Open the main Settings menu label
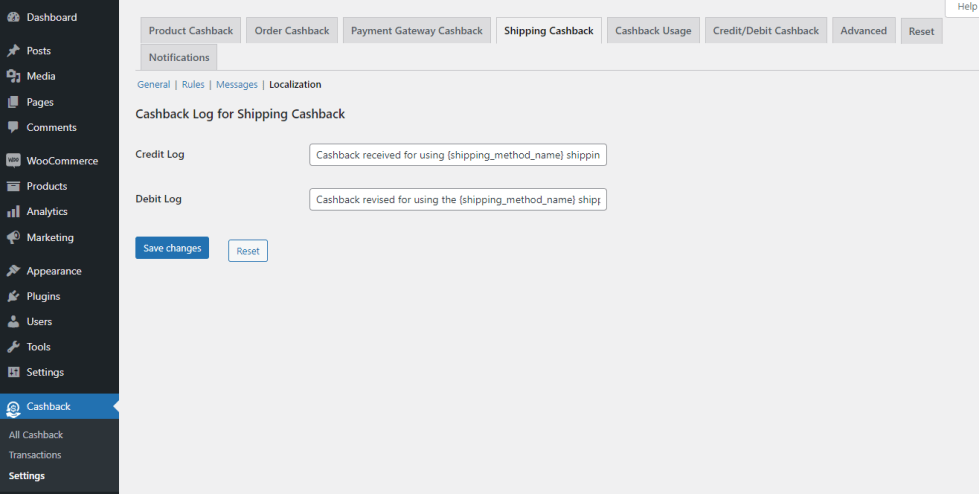 click(x=45, y=372)
